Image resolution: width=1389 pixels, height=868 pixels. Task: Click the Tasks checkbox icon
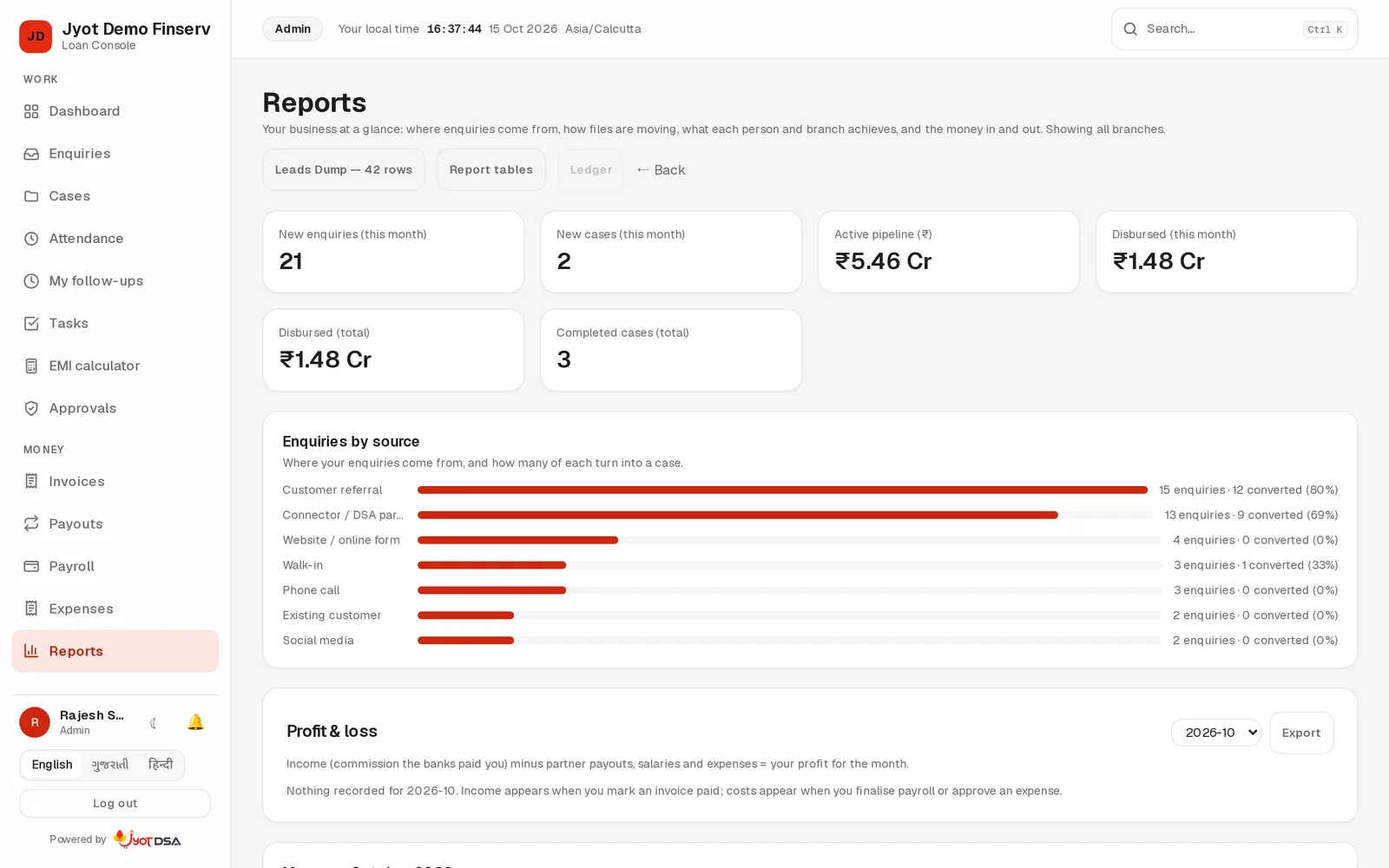[x=31, y=324]
